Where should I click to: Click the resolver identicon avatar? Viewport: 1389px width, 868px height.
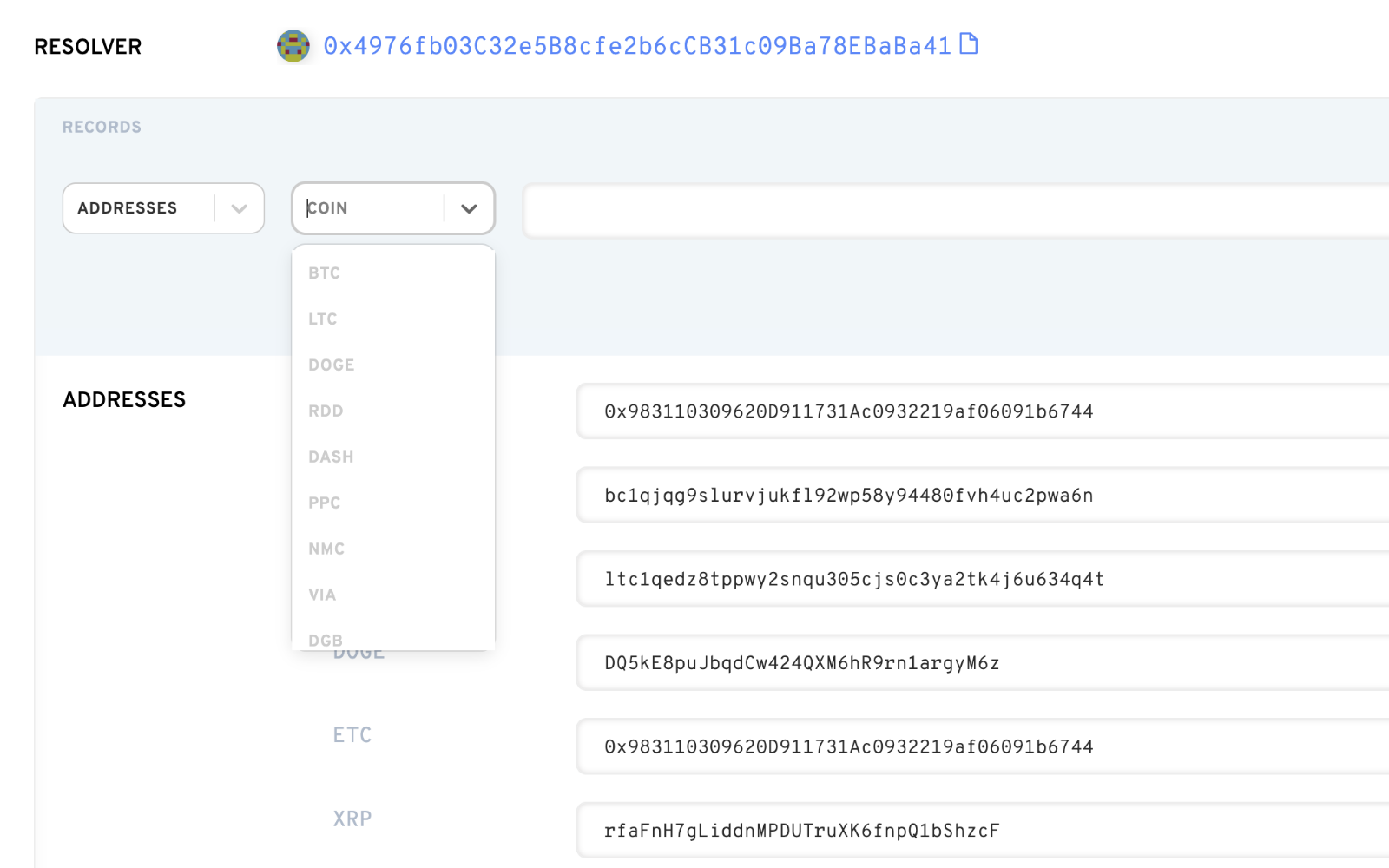point(293,46)
